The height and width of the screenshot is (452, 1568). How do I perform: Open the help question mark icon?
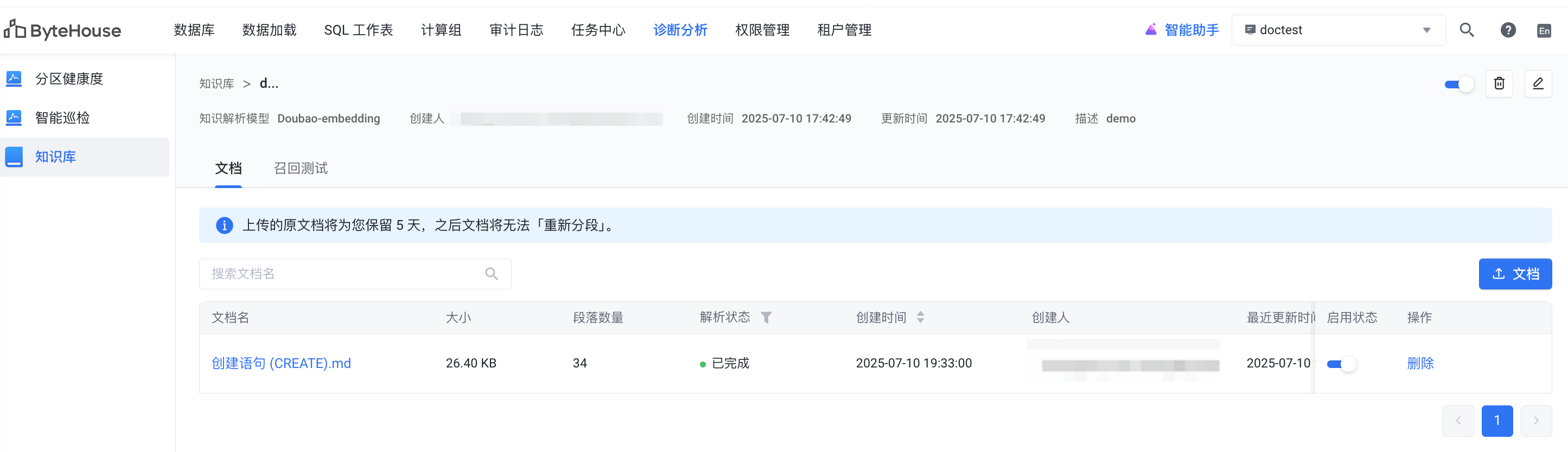(1508, 30)
